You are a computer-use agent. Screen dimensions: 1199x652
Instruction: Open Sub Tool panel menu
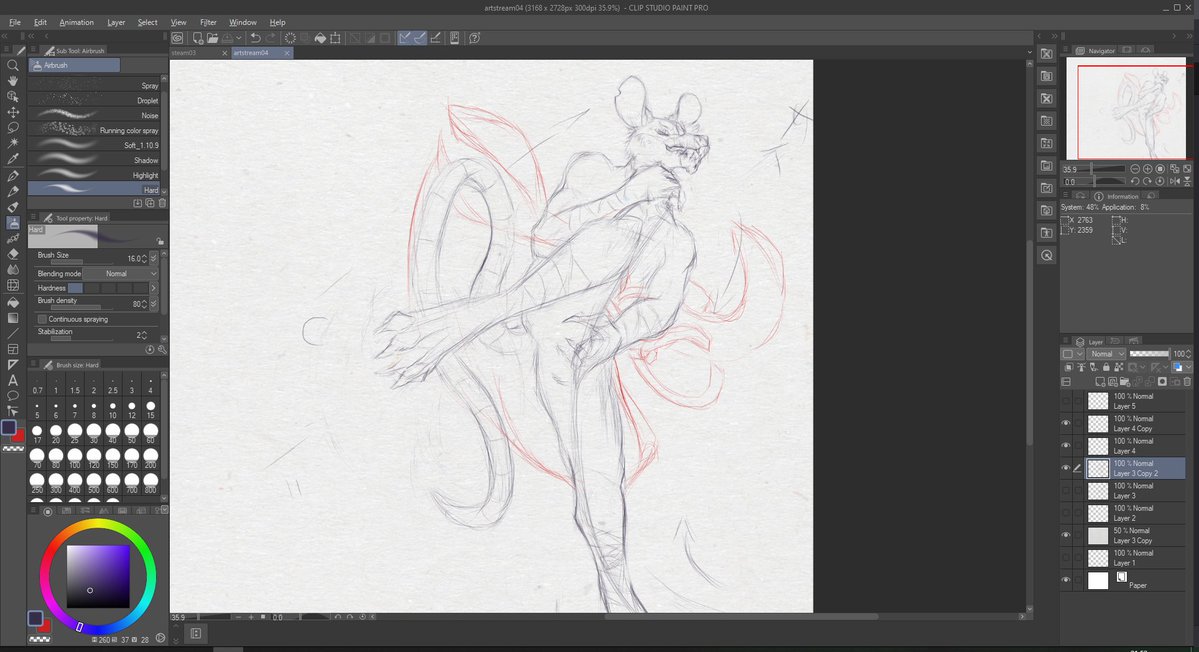[x=34, y=50]
